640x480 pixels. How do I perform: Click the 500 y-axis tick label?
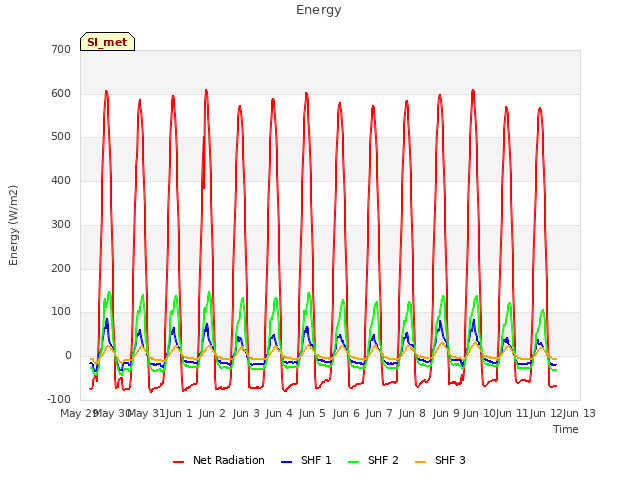click(61, 137)
